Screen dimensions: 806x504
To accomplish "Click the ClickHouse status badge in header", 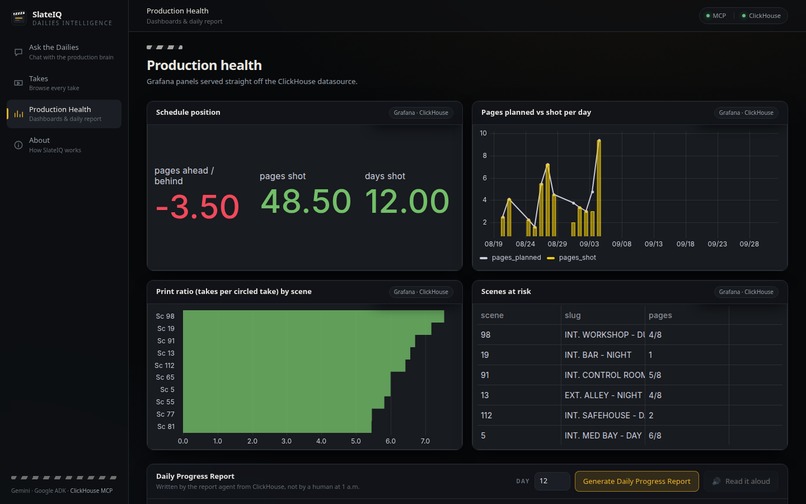I will coord(761,16).
